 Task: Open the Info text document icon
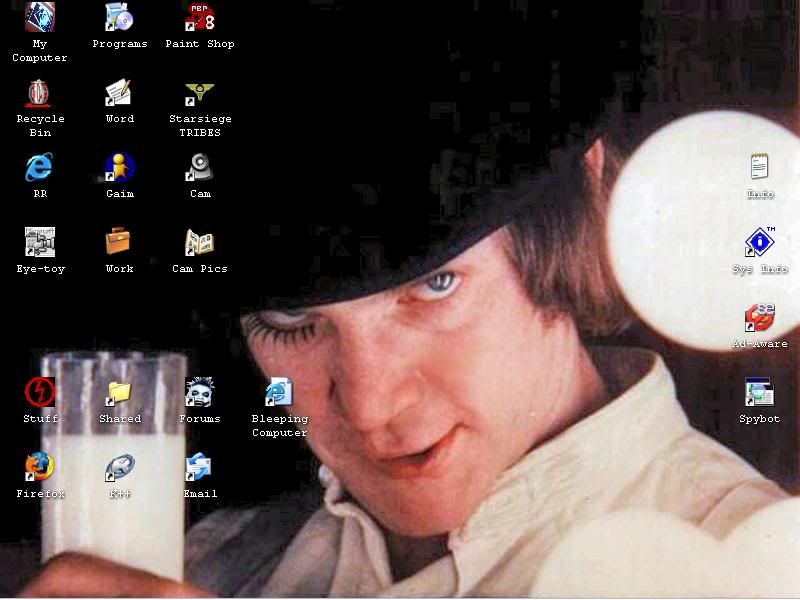(x=760, y=167)
